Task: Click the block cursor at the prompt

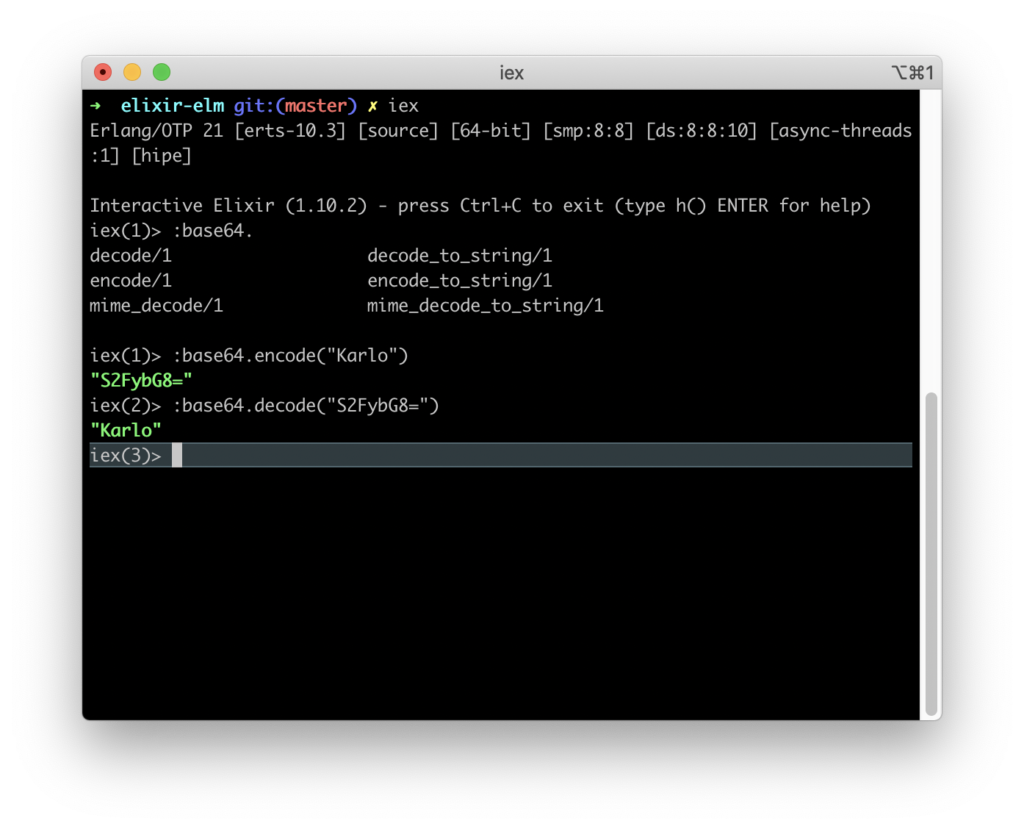Action: pyautogui.click(x=177, y=455)
